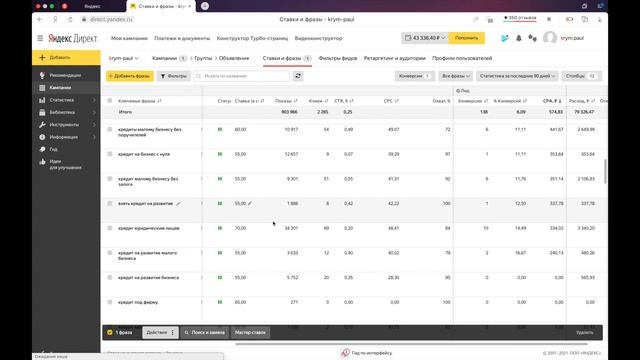Open Конструктор Турбо-страниц

pyautogui.click(x=252, y=38)
